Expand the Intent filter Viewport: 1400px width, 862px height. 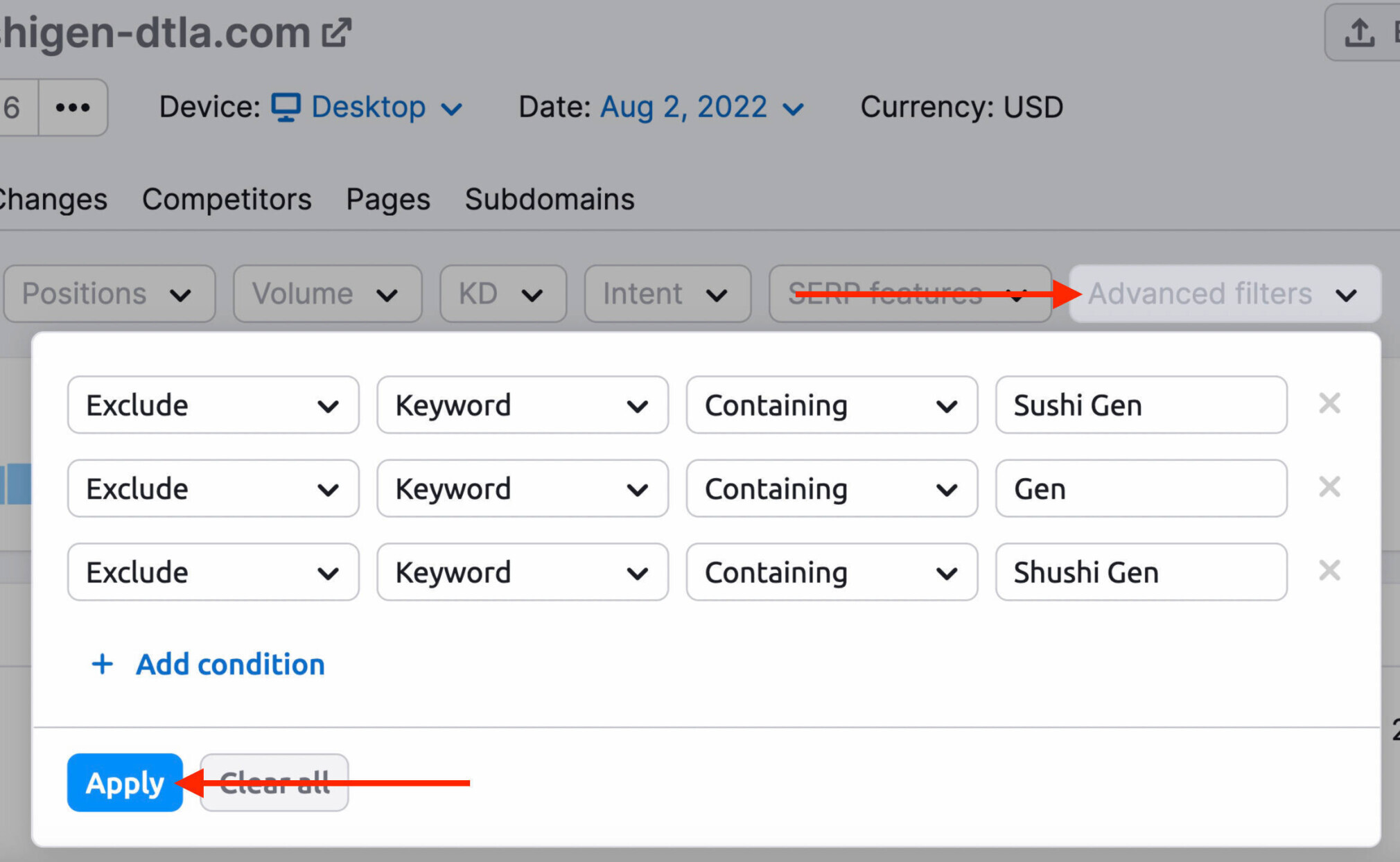click(x=667, y=294)
